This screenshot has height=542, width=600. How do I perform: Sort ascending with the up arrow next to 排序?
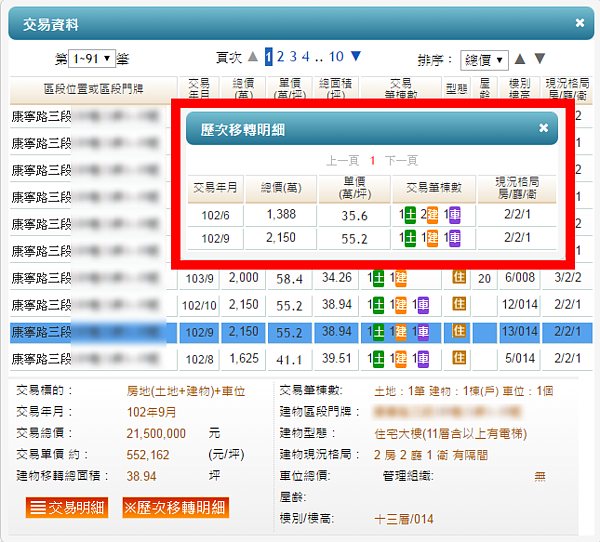pyautogui.click(x=520, y=59)
